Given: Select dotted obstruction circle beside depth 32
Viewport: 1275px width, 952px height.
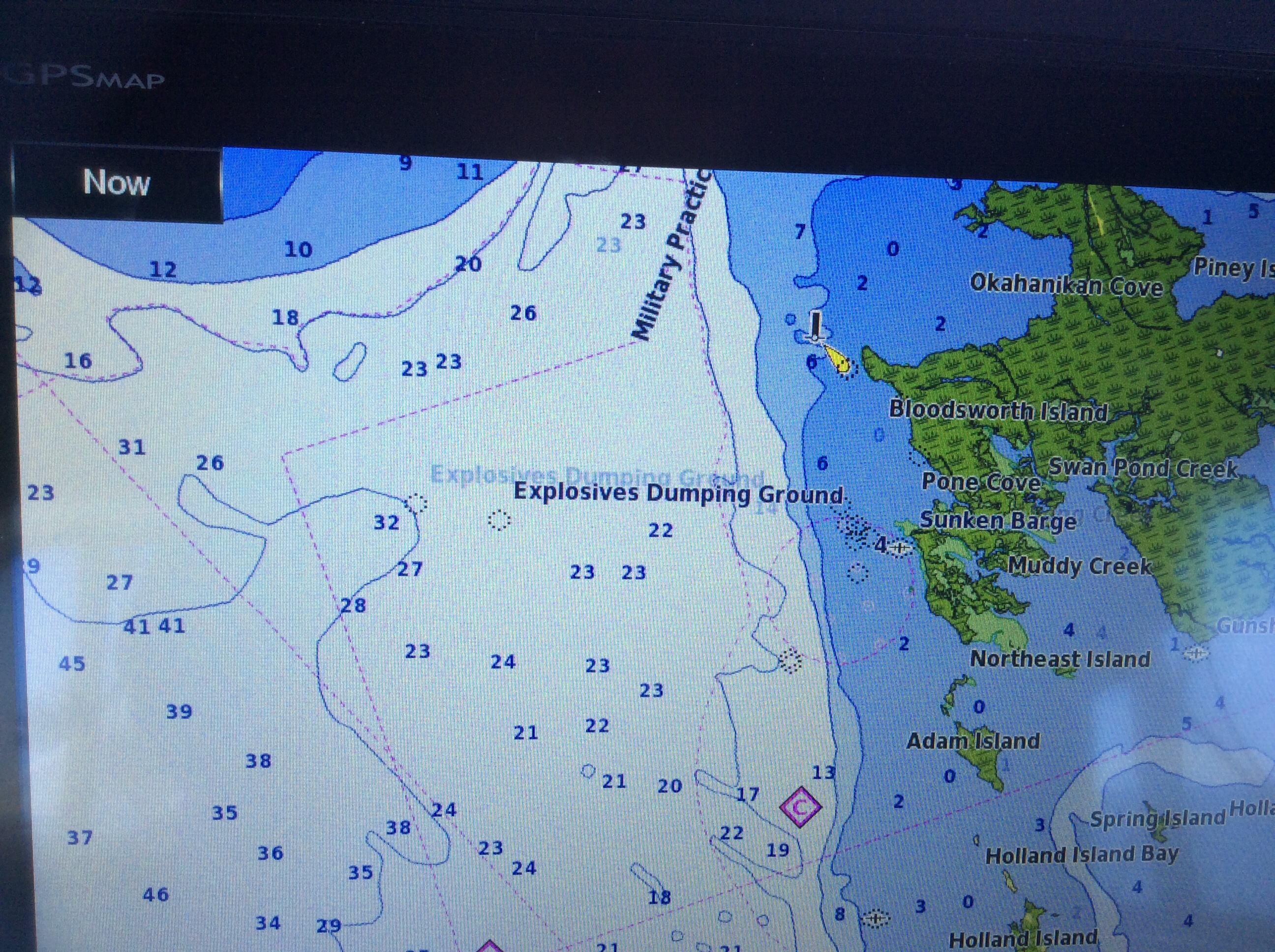Looking at the screenshot, I should [x=416, y=503].
